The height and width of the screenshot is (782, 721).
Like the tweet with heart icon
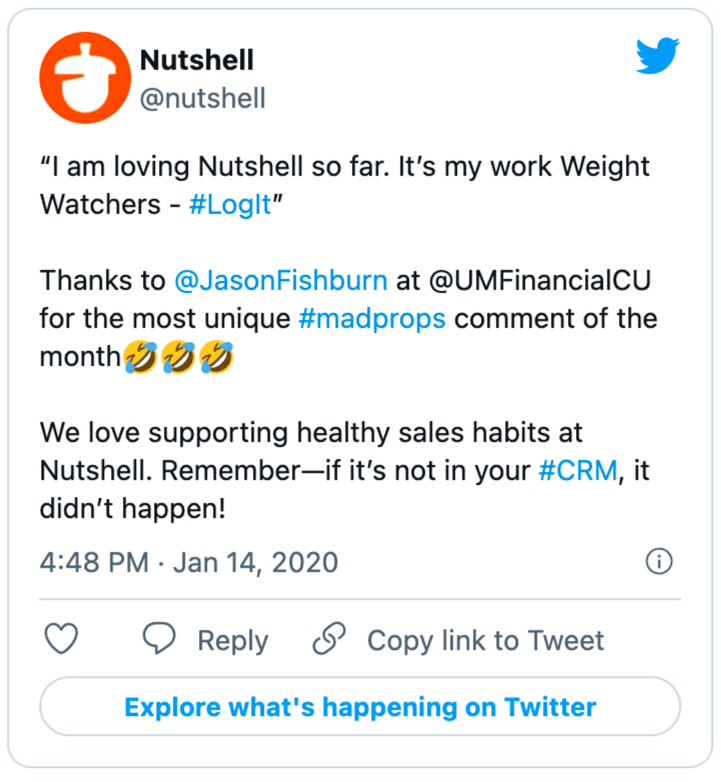point(61,638)
